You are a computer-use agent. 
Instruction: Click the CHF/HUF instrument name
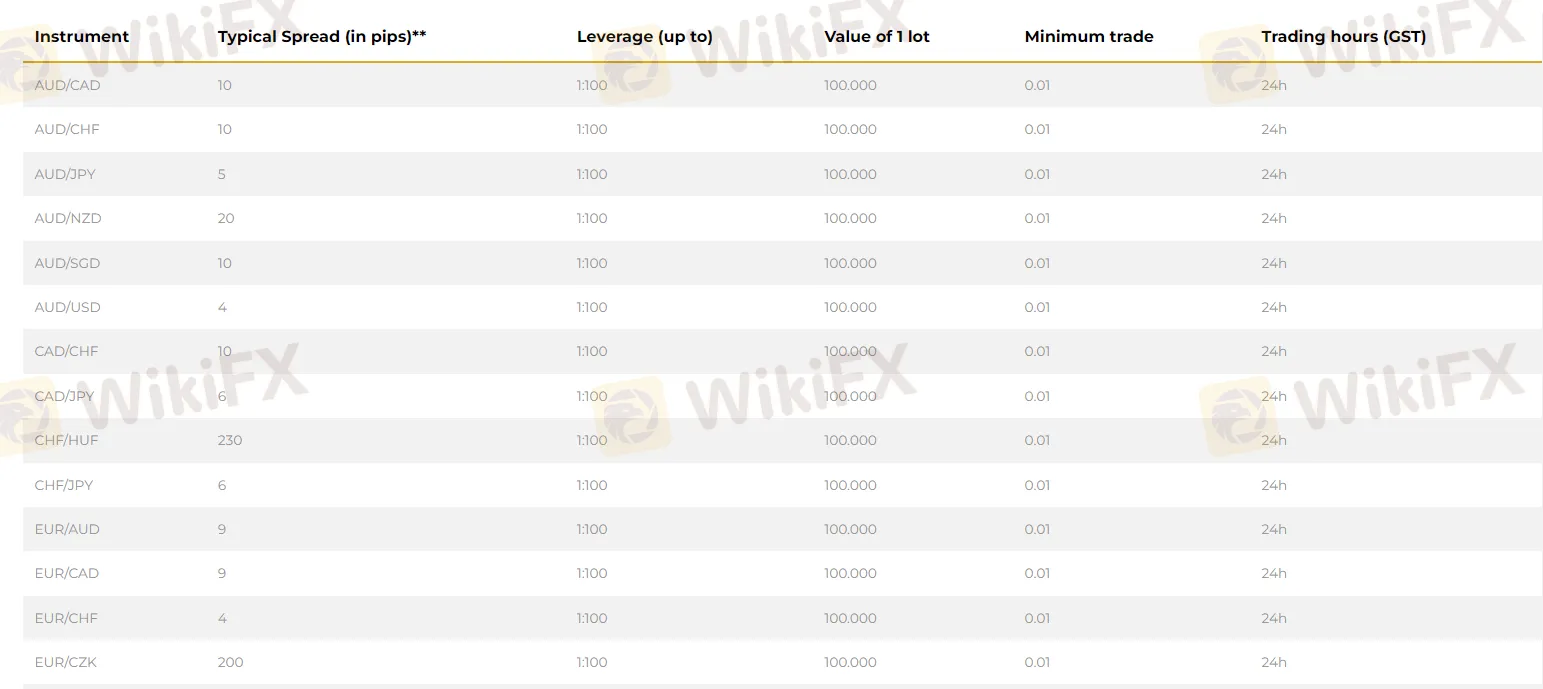pyautogui.click(x=66, y=441)
